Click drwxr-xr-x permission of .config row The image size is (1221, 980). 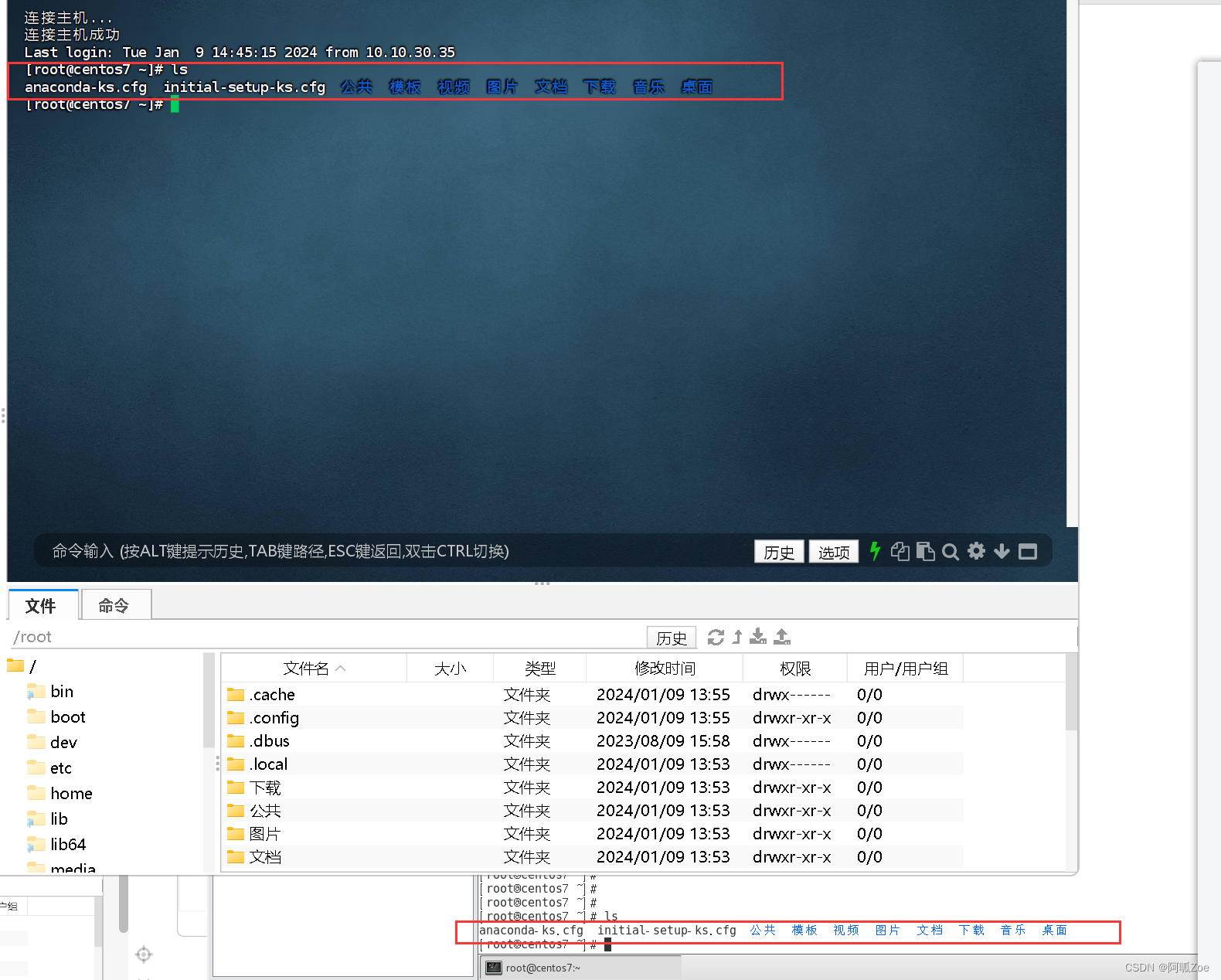pyautogui.click(x=792, y=718)
